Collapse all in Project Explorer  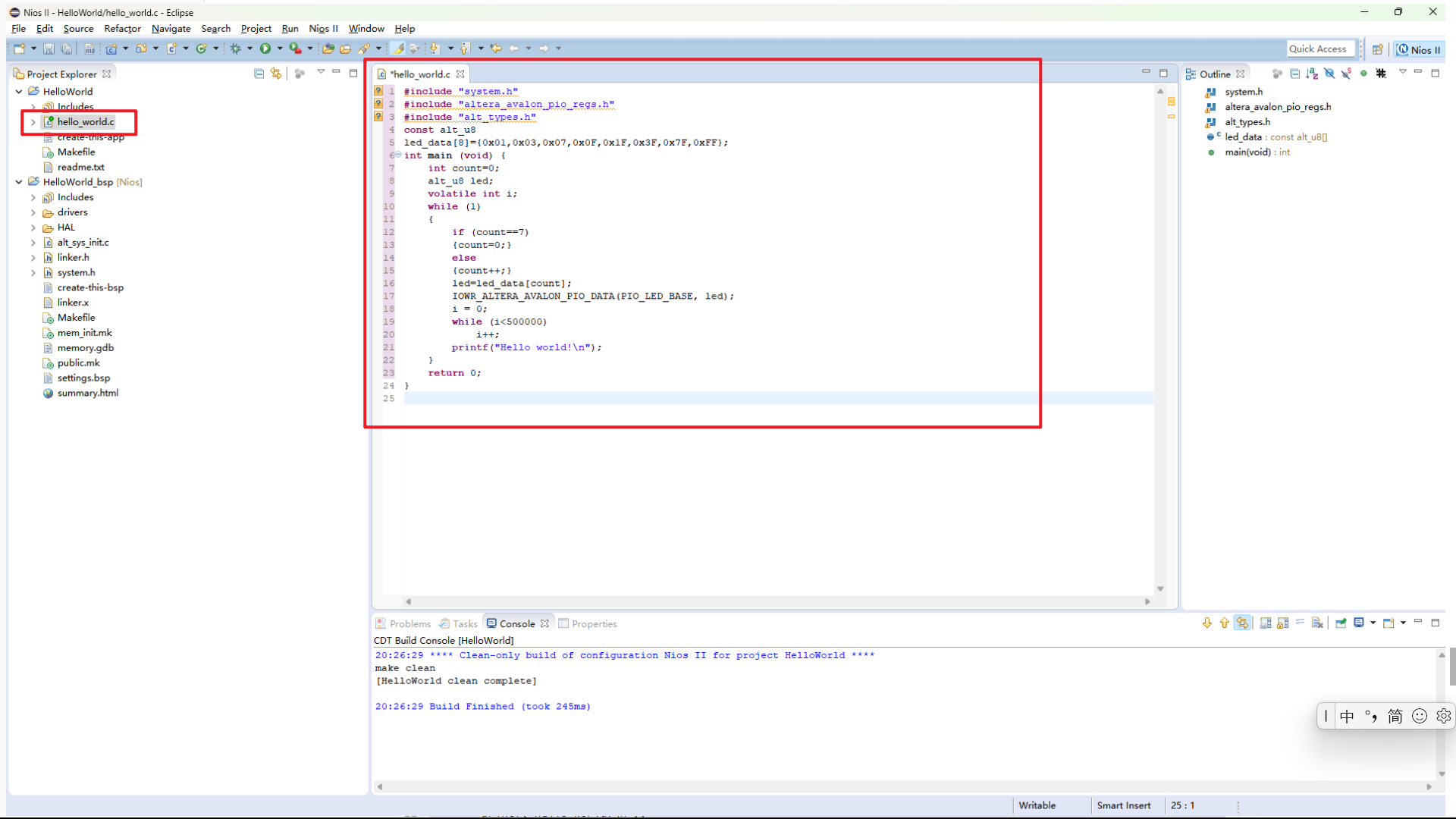(259, 74)
